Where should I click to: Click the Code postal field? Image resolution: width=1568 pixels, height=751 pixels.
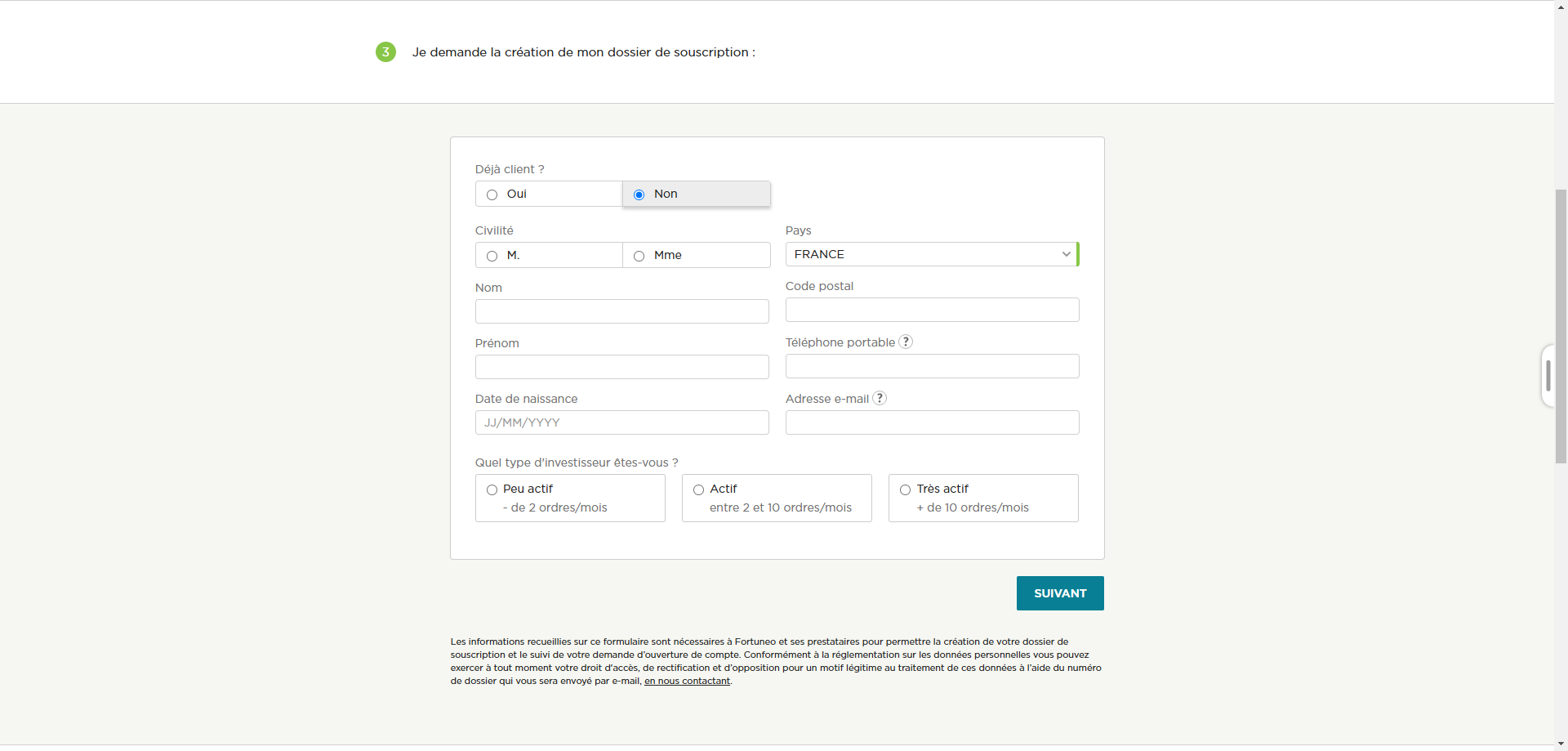coord(932,310)
